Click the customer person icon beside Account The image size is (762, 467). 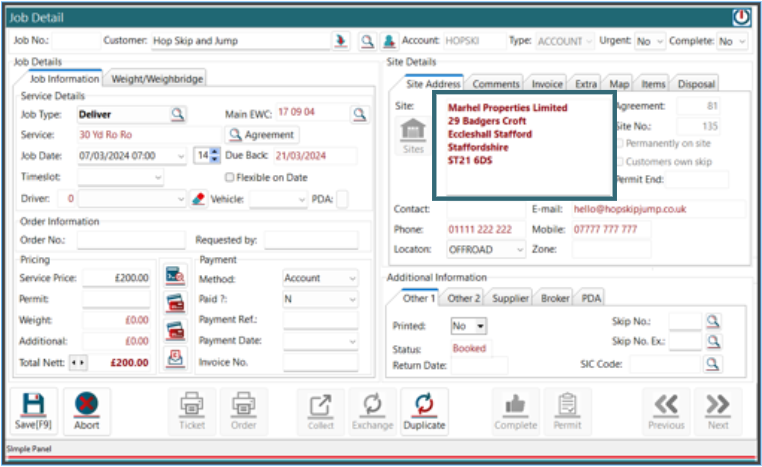pos(389,41)
